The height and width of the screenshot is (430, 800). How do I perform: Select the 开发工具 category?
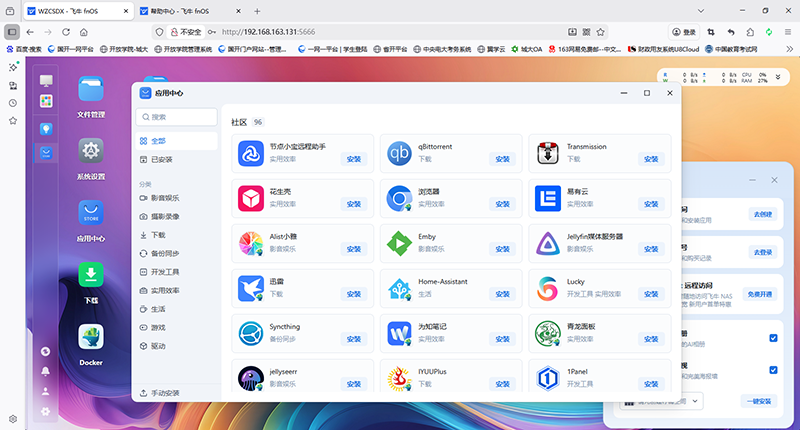[177, 272]
